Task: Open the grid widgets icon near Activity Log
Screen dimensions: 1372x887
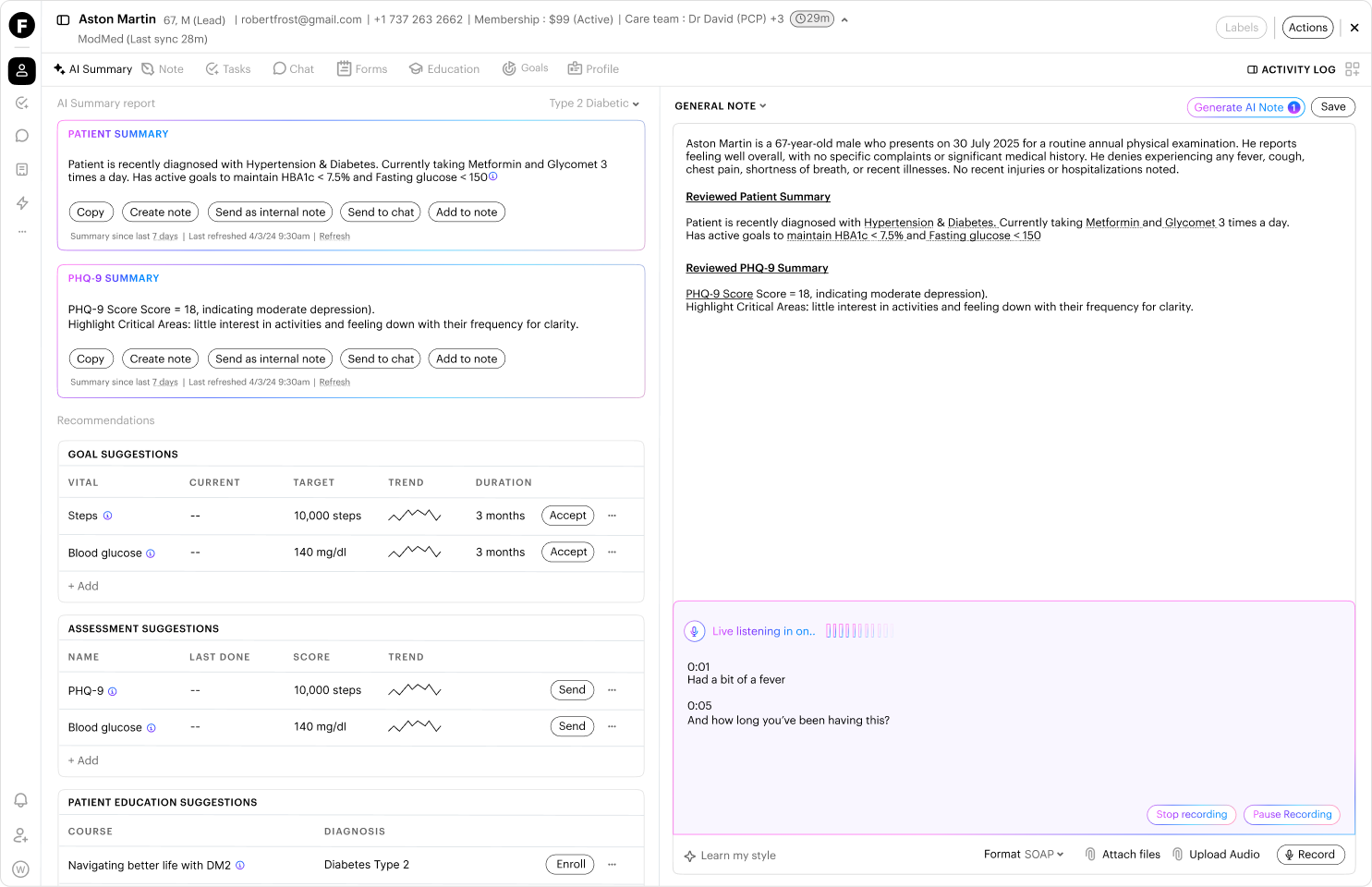Action: click(x=1353, y=69)
